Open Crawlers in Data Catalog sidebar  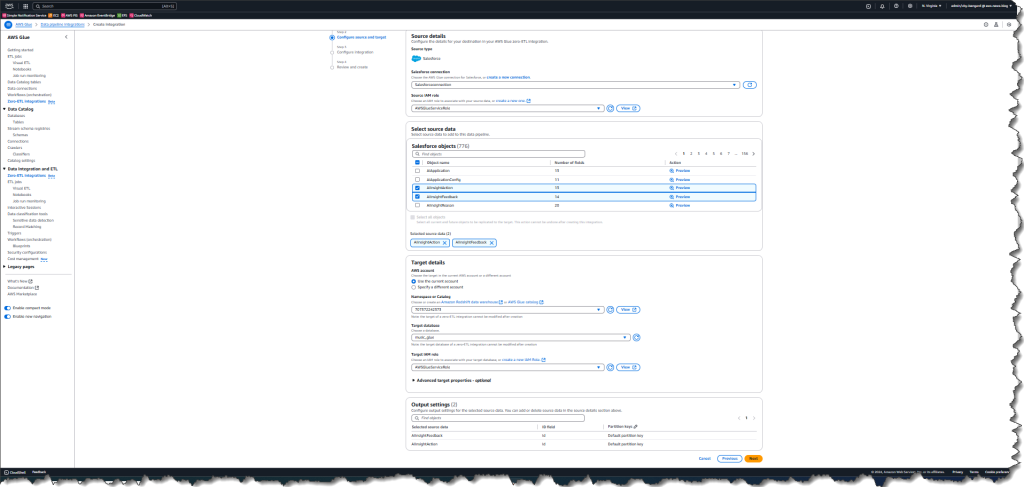(x=14, y=148)
